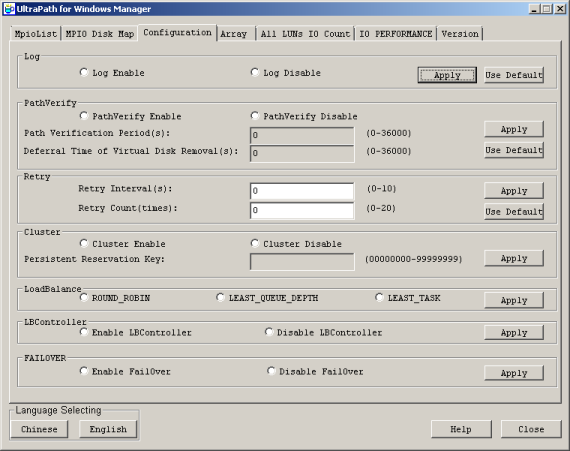This screenshot has width=570, height=451.
Task: Close the window with the title bar X
Action: pos(560,9)
